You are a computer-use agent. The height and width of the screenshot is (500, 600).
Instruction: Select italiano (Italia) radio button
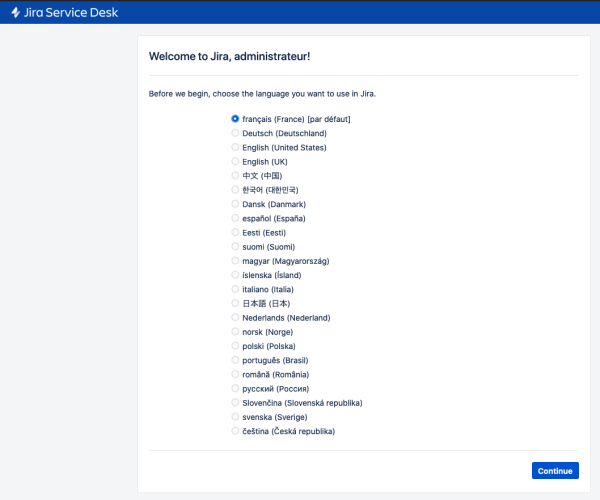[235, 289]
